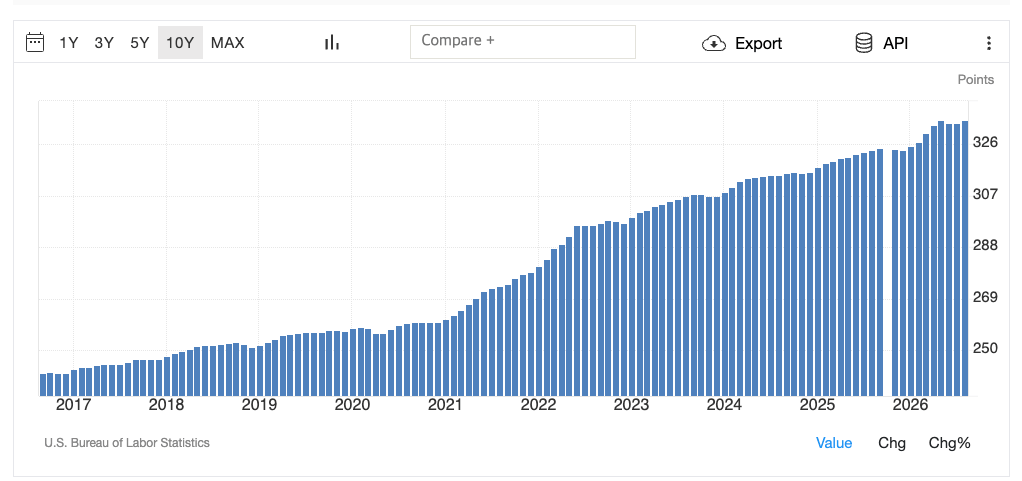Click the API text button
1022x481 pixels.
(896, 44)
